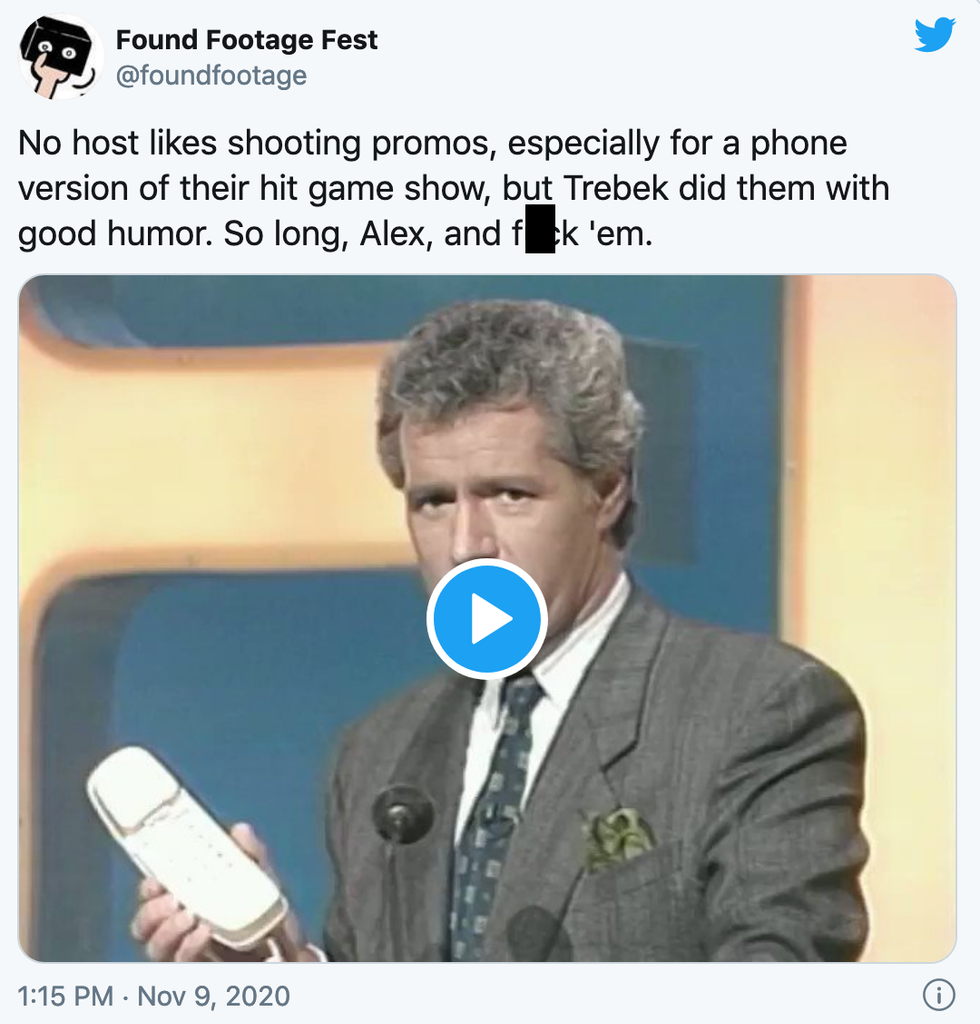This screenshot has width=980, height=1024.
Task: Click the green pocket square in video
Action: pyautogui.click(x=616, y=837)
